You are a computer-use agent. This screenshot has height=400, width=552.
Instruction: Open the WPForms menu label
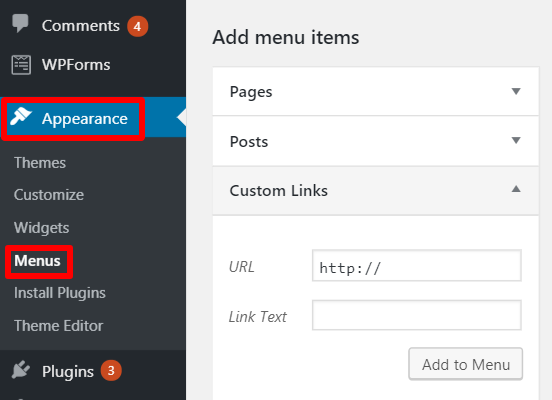76,65
